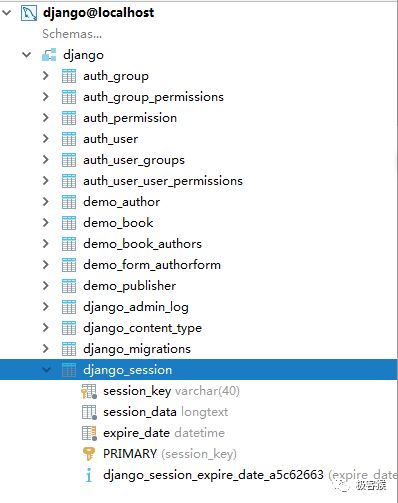Click the demo_publisher table icon
398x503 pixels.
(69, 286)
